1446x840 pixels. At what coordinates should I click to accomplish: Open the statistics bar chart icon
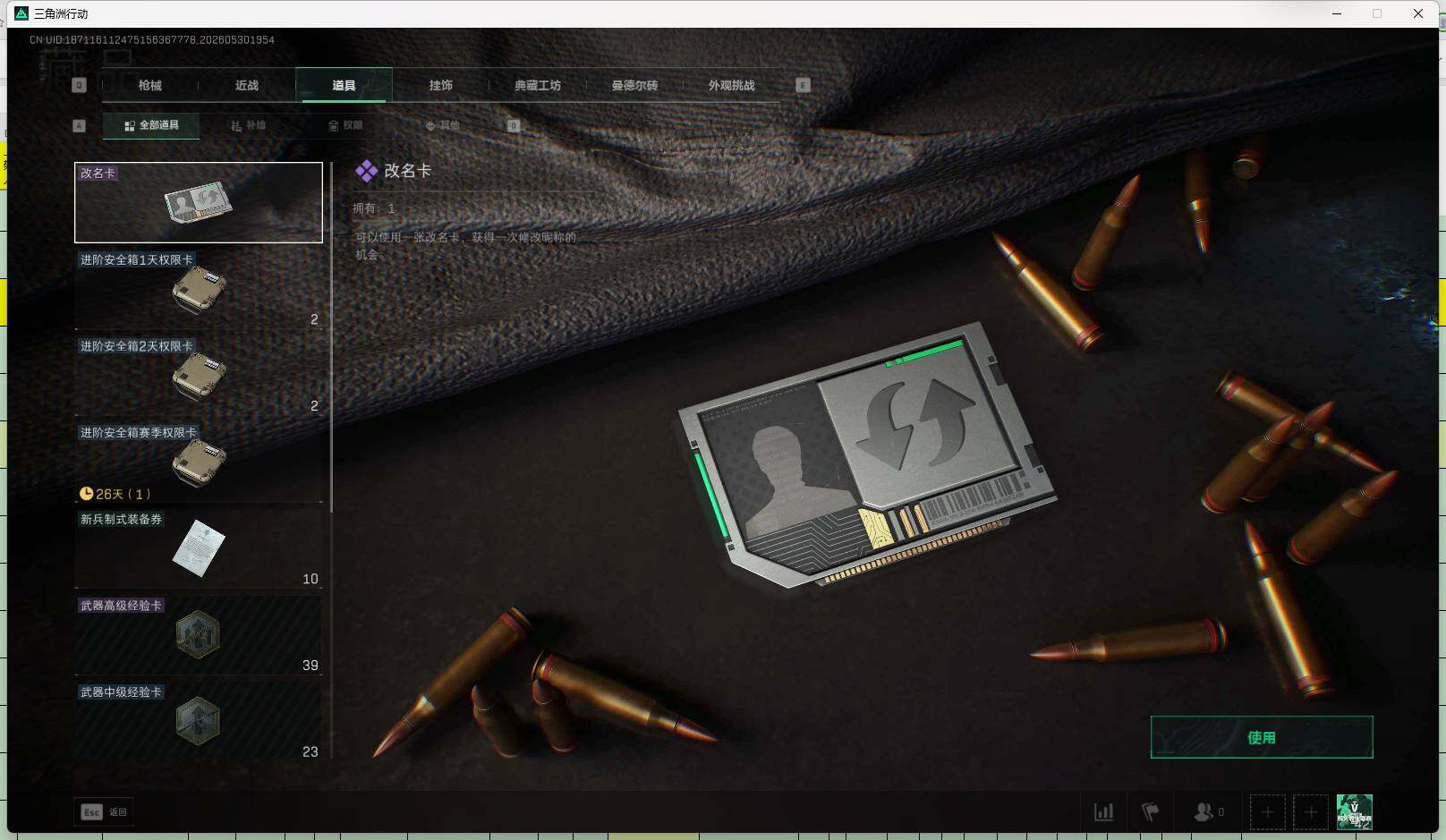click(x=1104, y=812)
